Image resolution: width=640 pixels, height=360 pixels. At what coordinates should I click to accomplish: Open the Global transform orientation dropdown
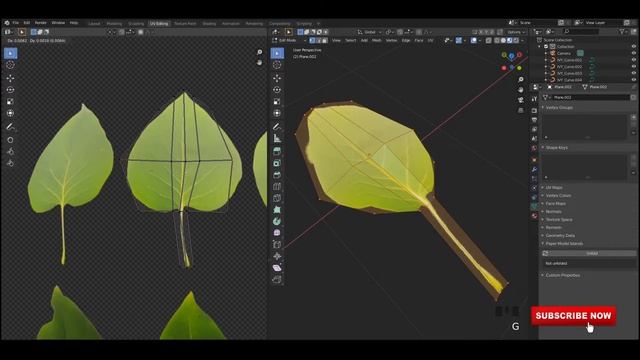369,32
